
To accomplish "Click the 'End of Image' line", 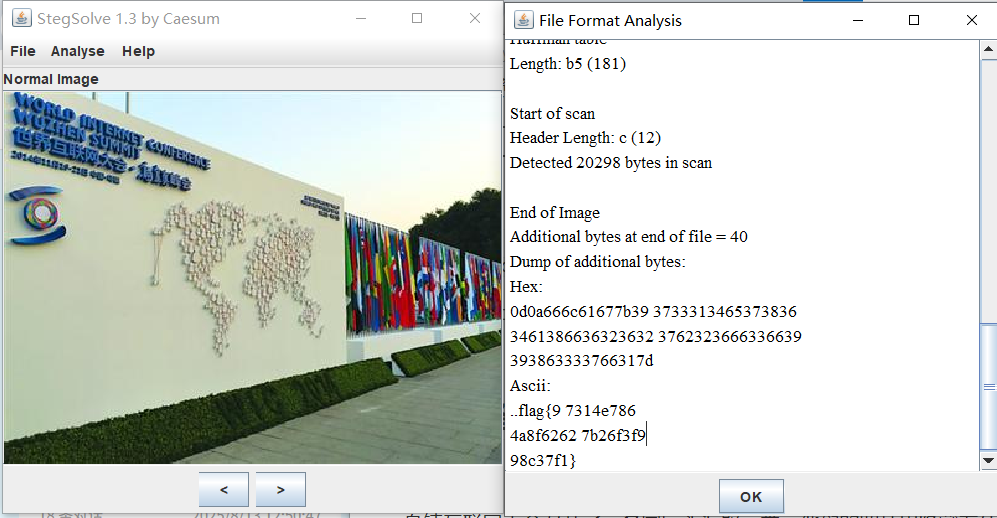I will (554, 212).
